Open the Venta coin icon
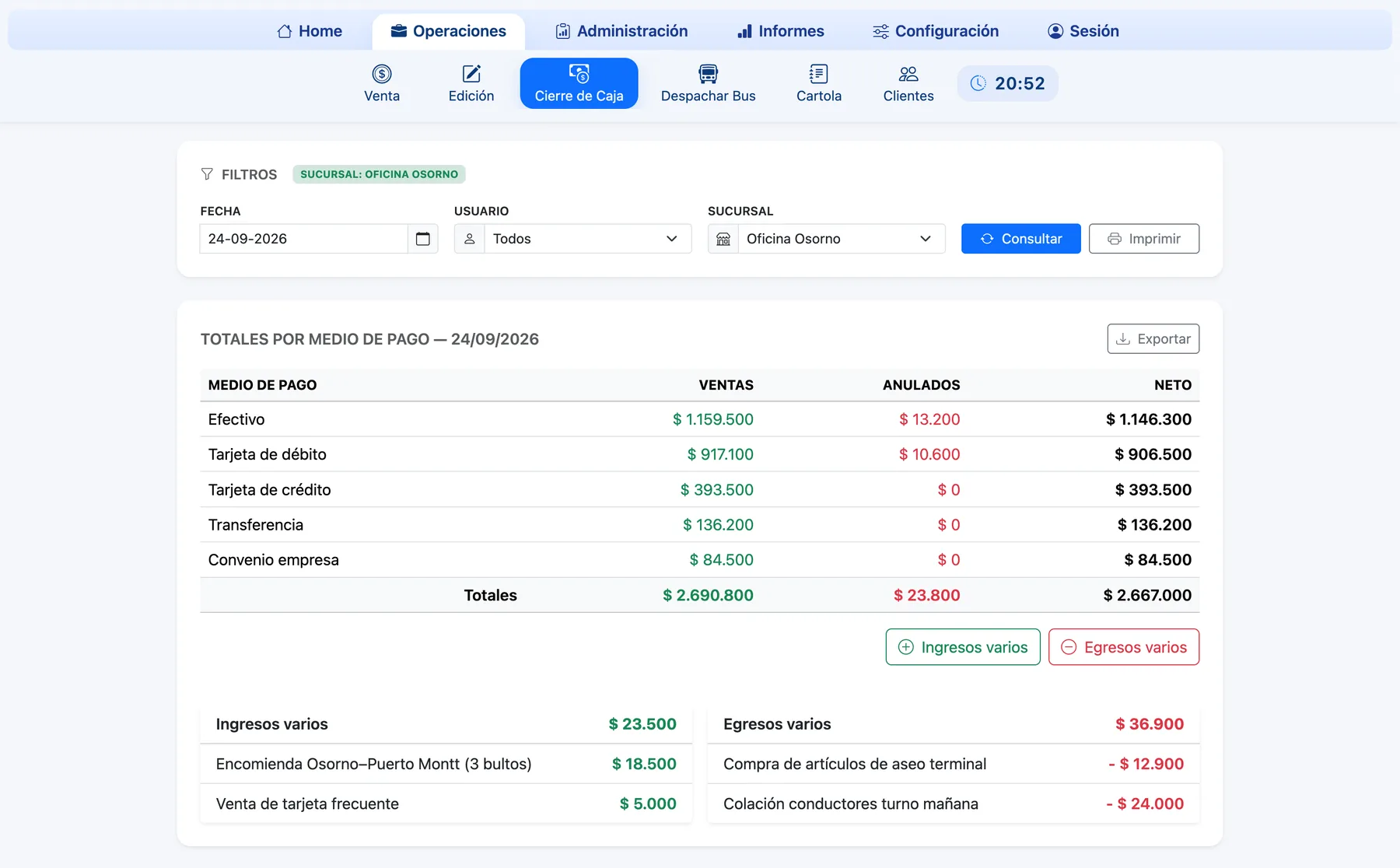The height and width of the screenshot is (868, 1400). coord(382,74)
